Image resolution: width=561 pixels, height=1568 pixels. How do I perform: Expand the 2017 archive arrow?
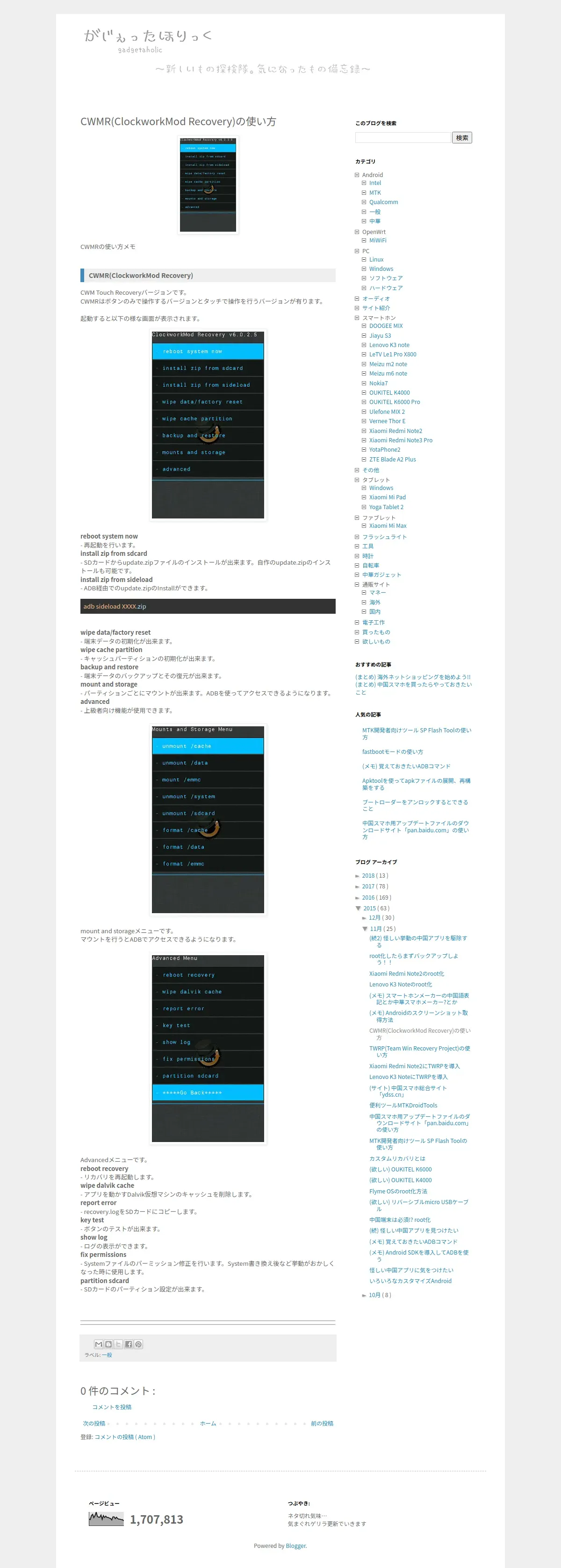pos(358,887)
